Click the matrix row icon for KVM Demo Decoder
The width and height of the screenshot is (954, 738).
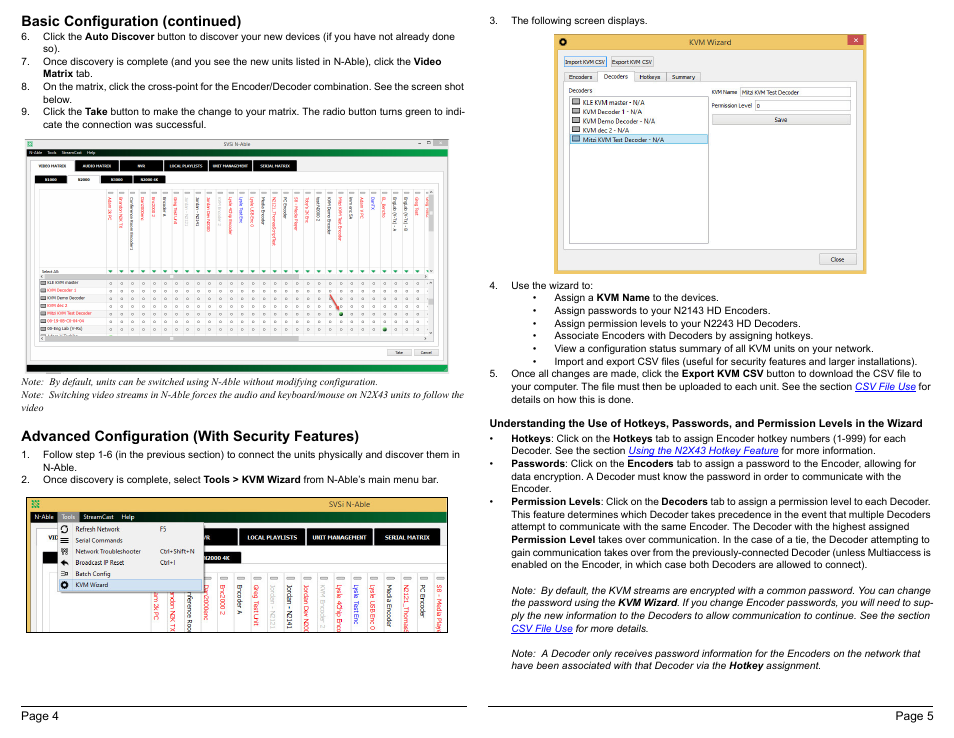(x=43, y=298)
